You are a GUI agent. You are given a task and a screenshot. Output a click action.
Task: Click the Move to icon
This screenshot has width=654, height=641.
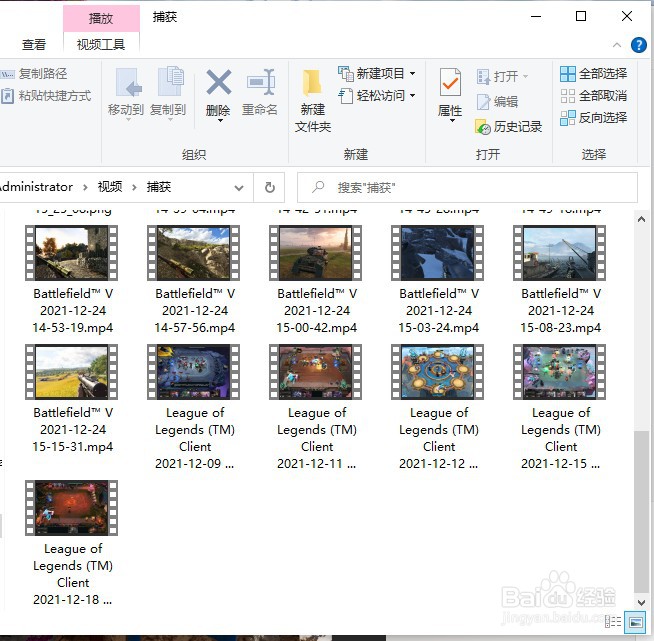tap(128, 83)
